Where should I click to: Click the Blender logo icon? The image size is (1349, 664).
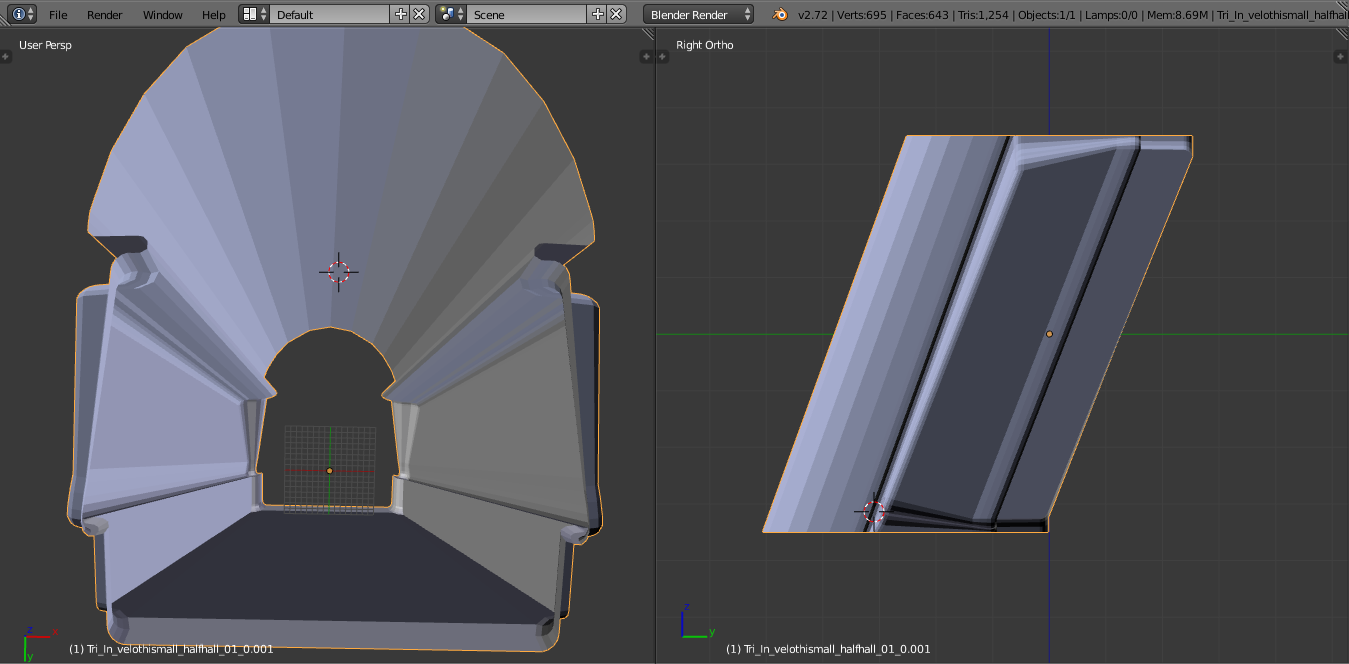pos(779,15)
